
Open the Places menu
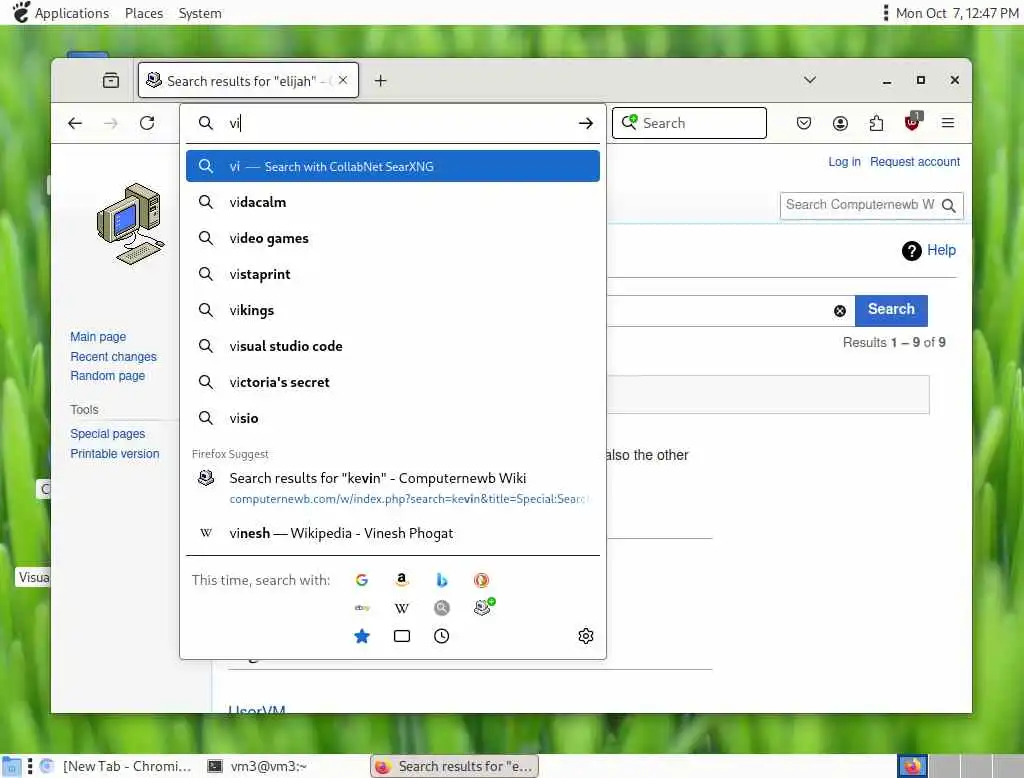point(144,13)
